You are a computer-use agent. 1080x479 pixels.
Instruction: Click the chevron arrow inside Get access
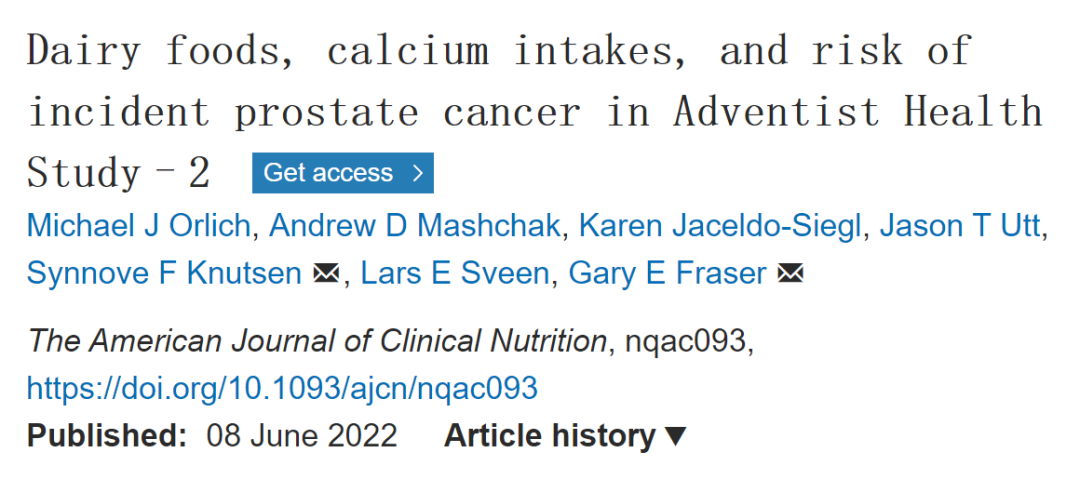[x=417, y=173]
